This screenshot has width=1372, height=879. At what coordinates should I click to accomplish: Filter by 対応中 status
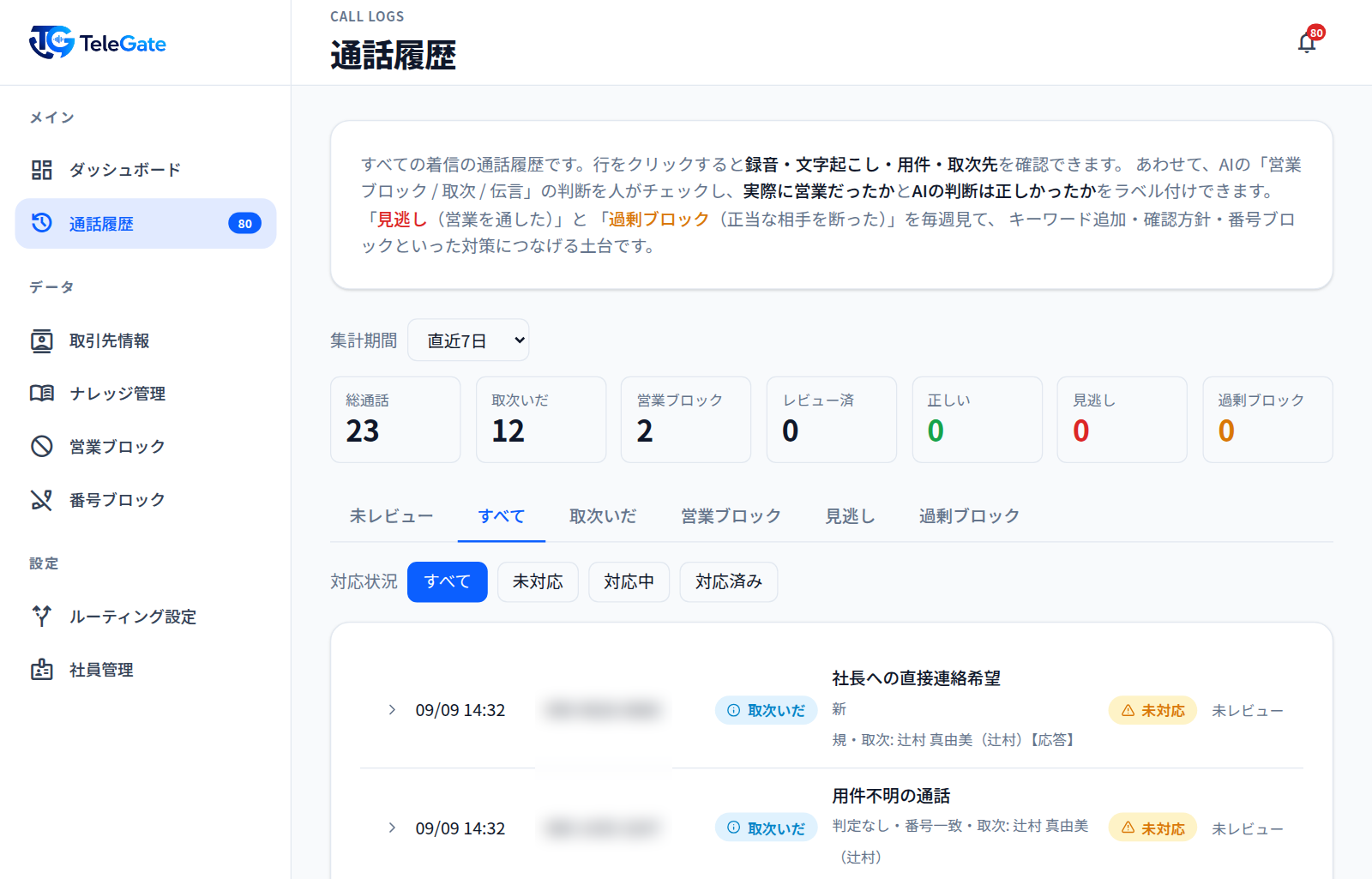(629, 581)
